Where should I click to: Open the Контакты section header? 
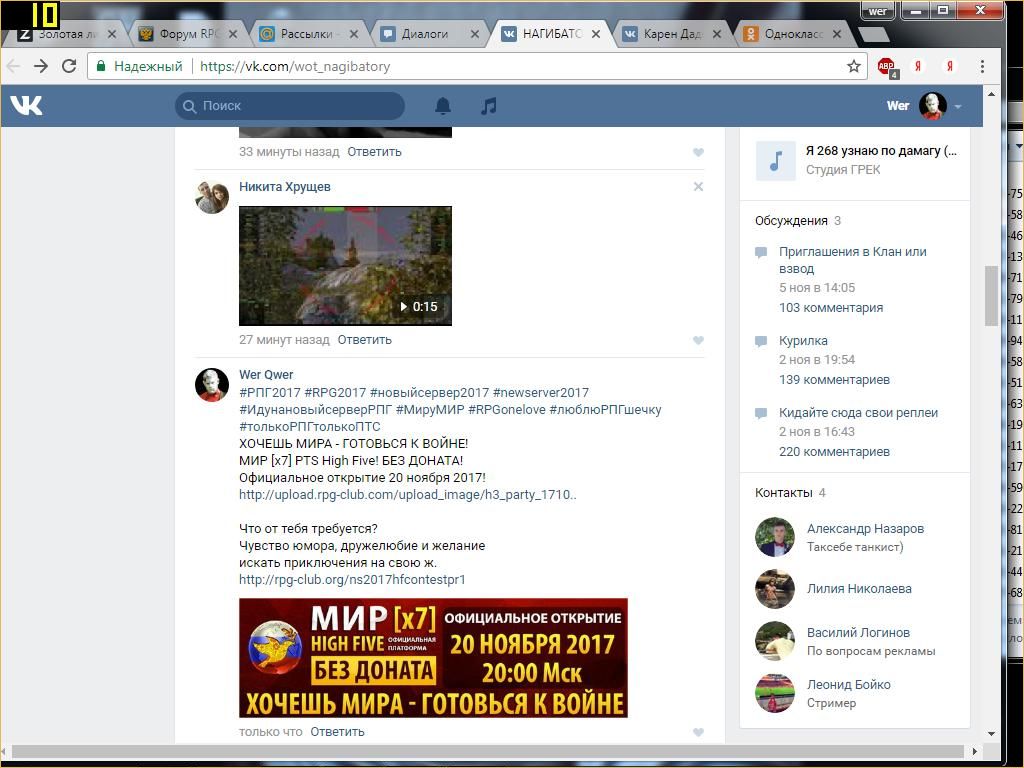click(784, 492)
